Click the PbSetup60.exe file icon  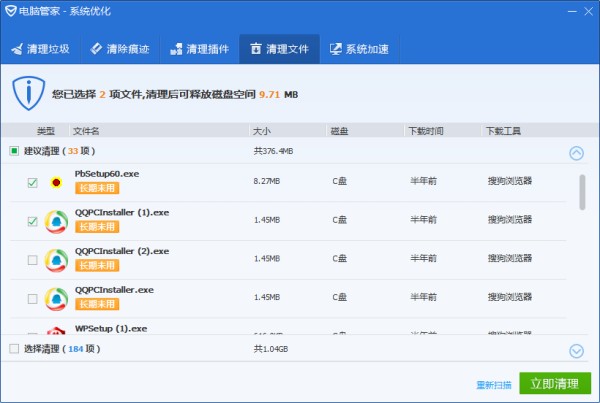(x=57, y=182)
